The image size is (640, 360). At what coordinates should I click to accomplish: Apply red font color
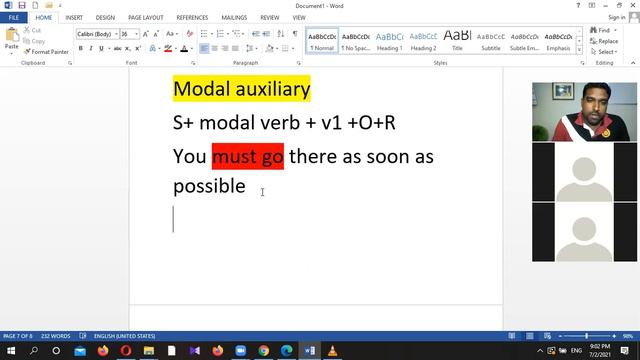[x=184, y=49]
